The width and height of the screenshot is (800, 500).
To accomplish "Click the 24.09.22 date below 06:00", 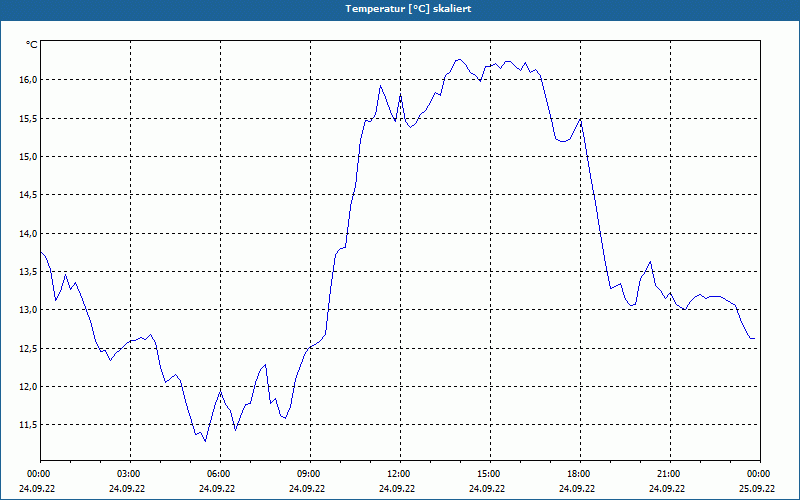I will point(217,488).
